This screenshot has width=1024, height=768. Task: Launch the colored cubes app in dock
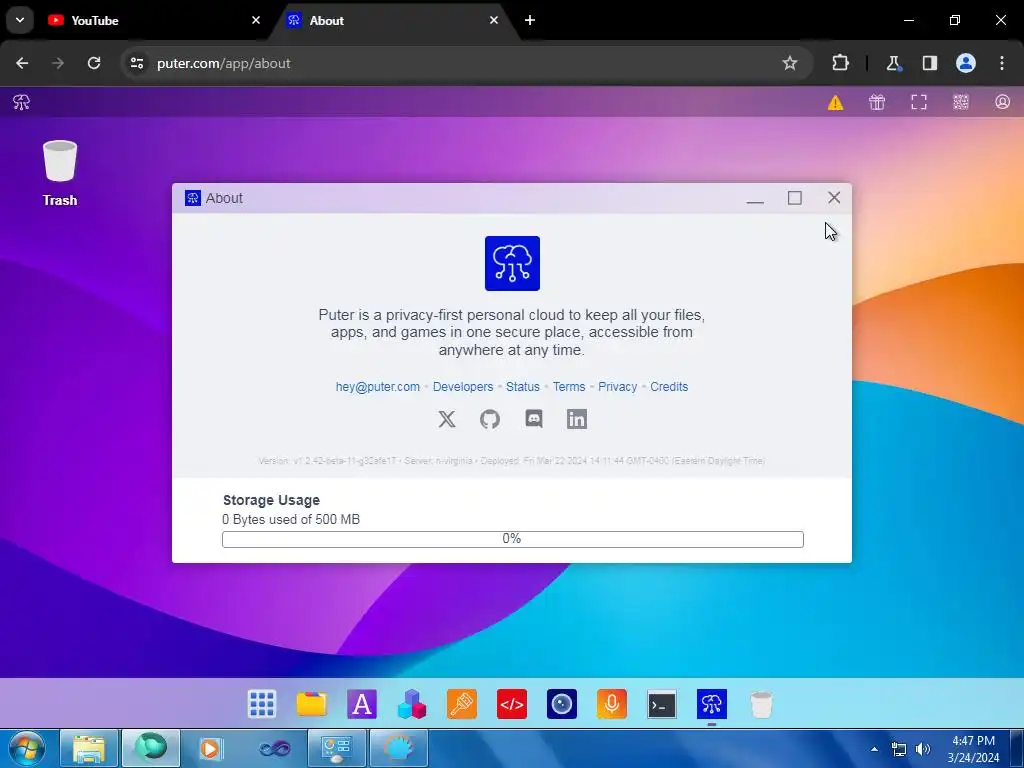[x=411, y=704]
